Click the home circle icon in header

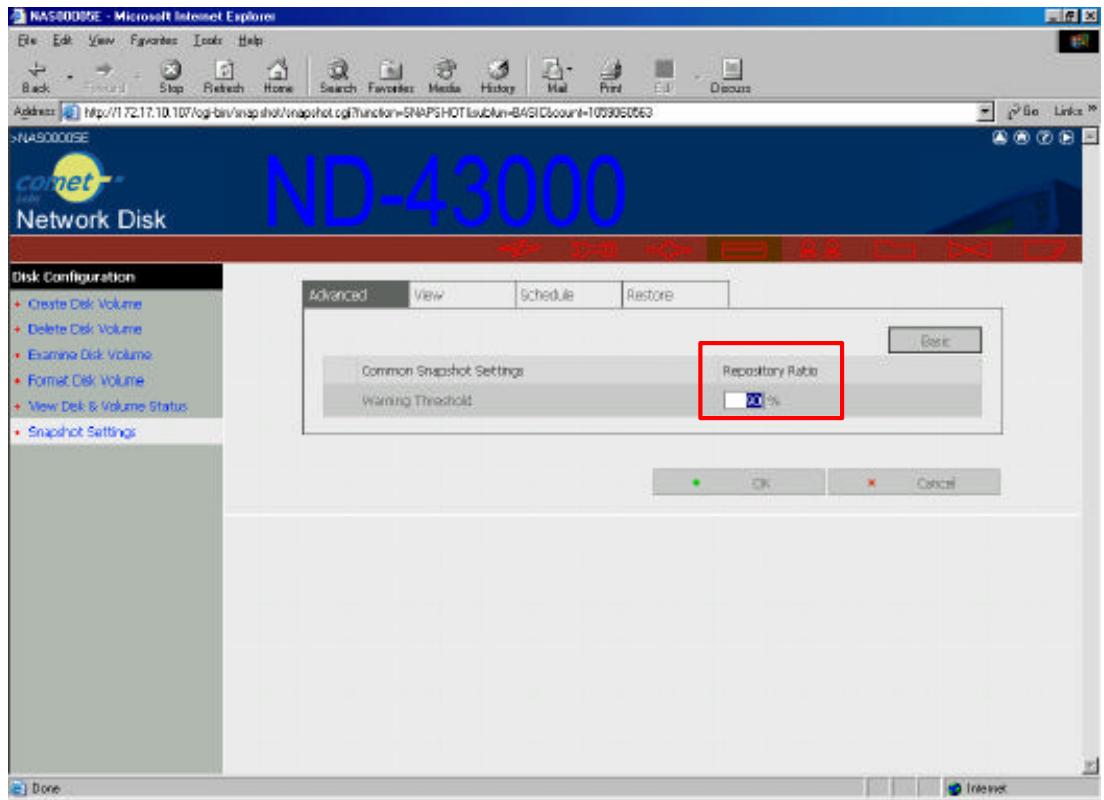click(x=1022, y=137)
